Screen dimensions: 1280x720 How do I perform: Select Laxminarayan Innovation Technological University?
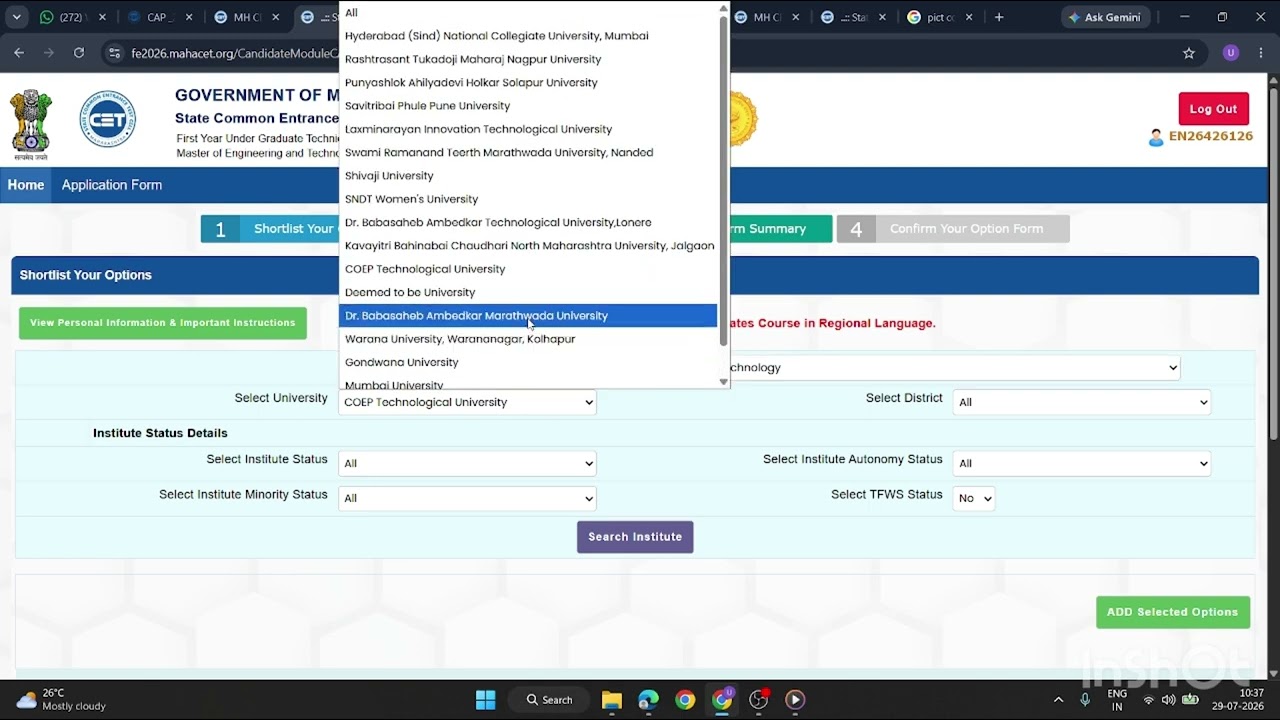point(528,129)
